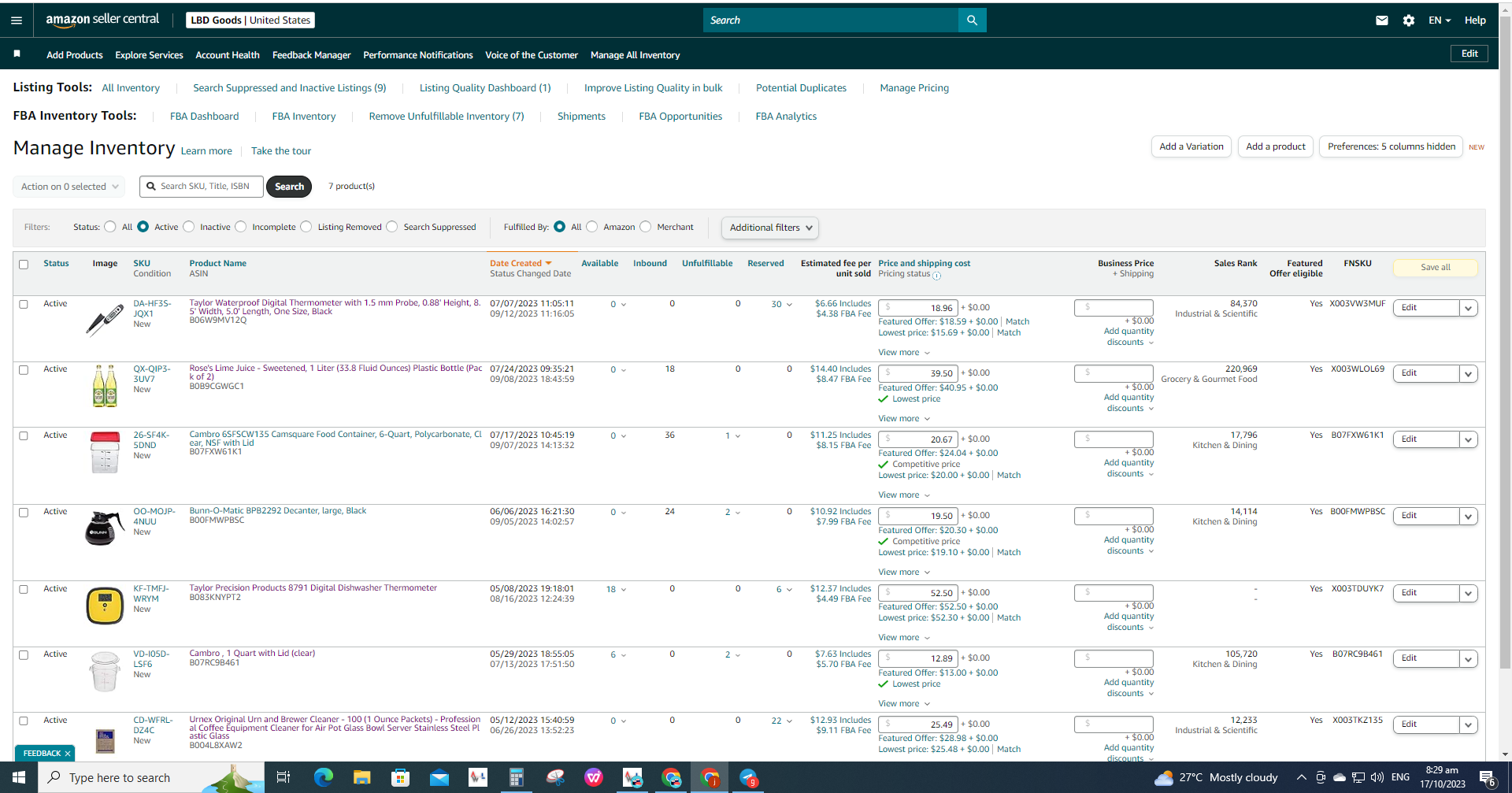Choose the Search Suppressed status filter
The image size is (1512, 793).
(391, 227)
